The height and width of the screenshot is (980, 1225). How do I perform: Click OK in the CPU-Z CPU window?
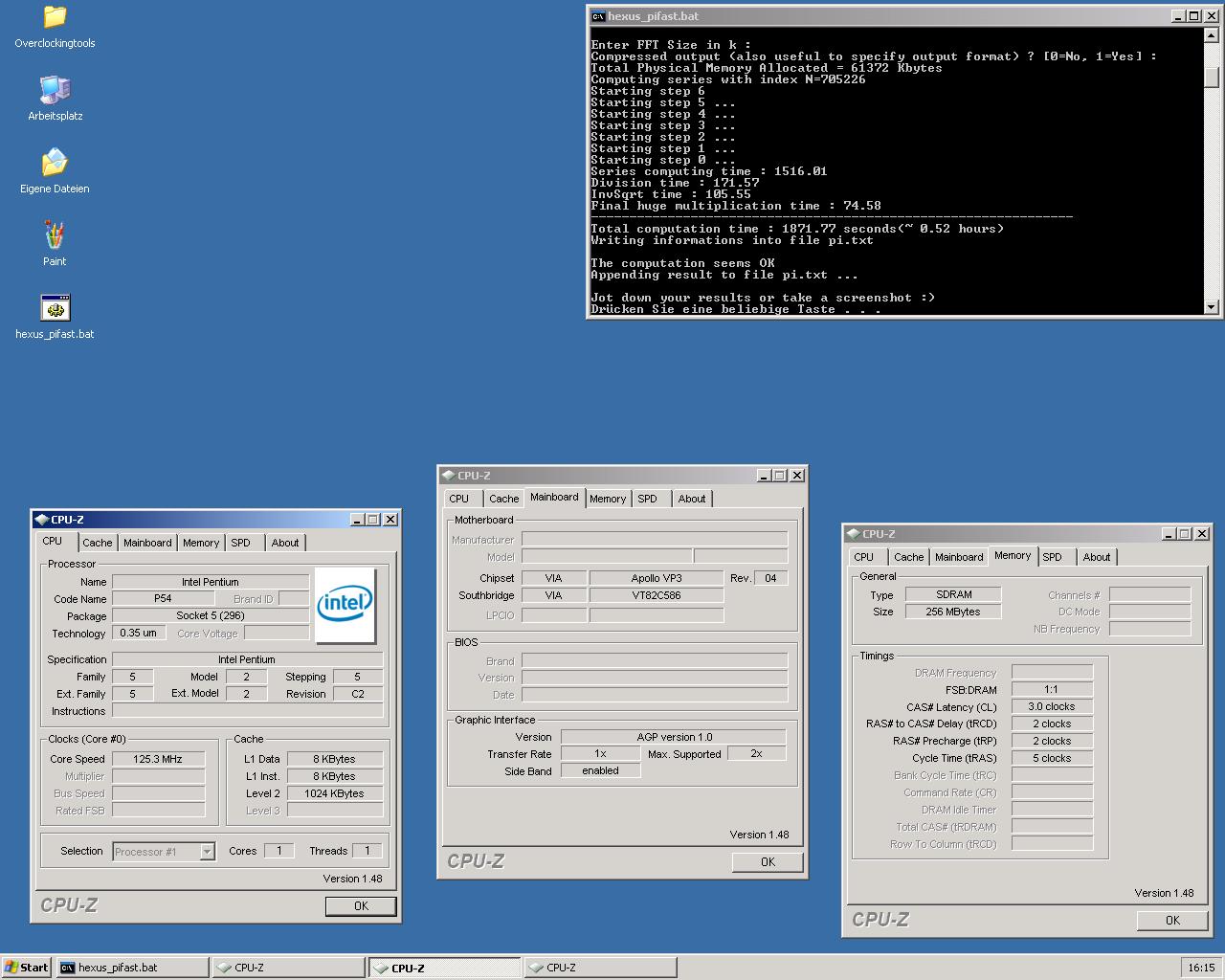(x=361, y=905)
